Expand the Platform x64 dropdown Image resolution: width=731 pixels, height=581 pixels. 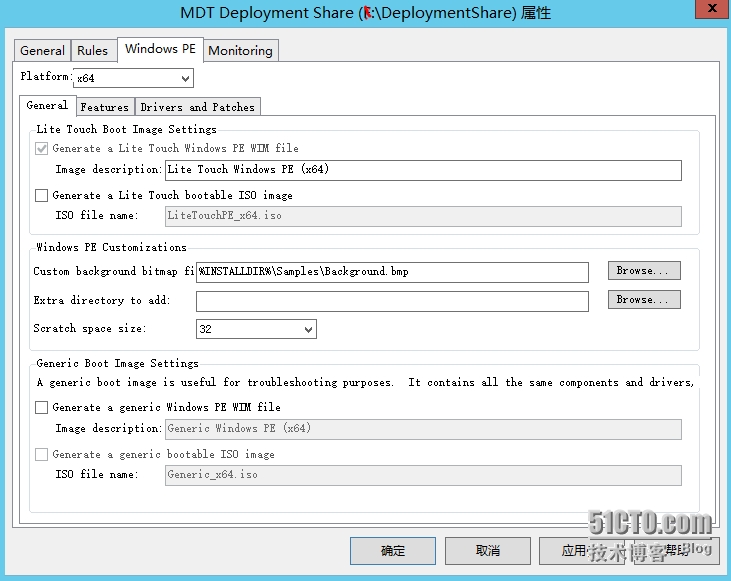(x=133, y=78)
